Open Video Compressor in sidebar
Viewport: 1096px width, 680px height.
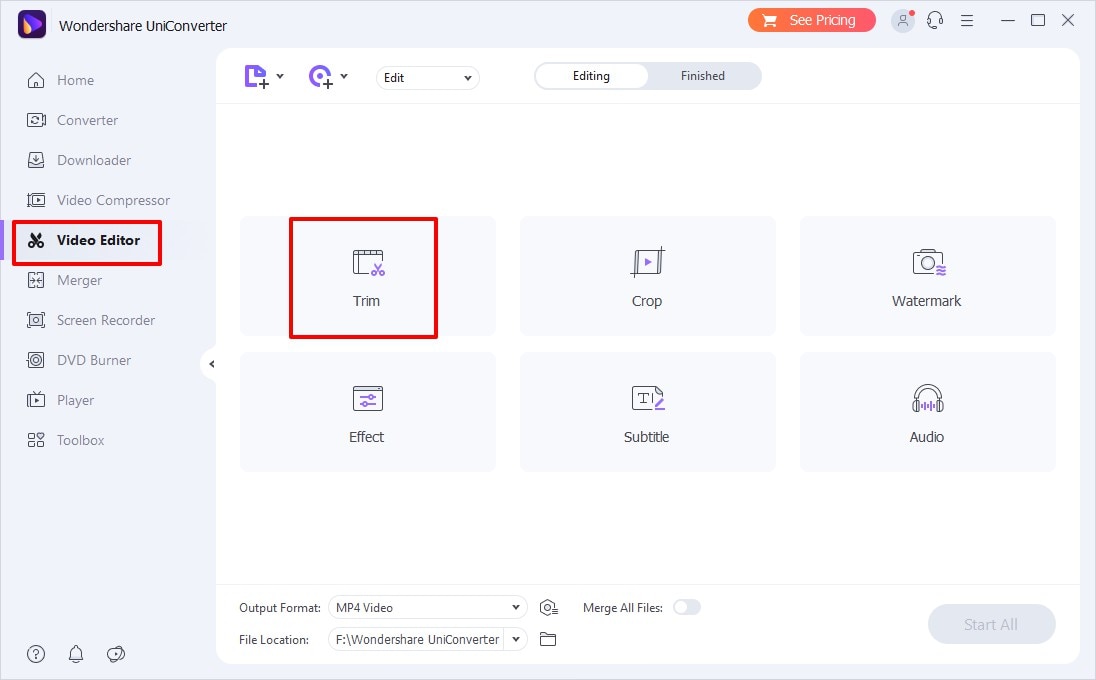pos(99,201)
